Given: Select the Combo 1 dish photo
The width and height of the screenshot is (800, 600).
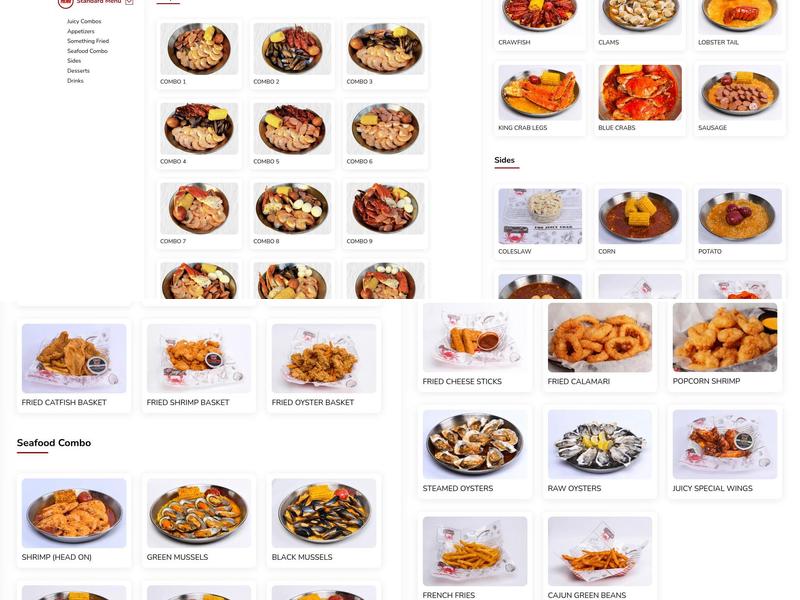Looking at the screenshot, I should point(199,49).
